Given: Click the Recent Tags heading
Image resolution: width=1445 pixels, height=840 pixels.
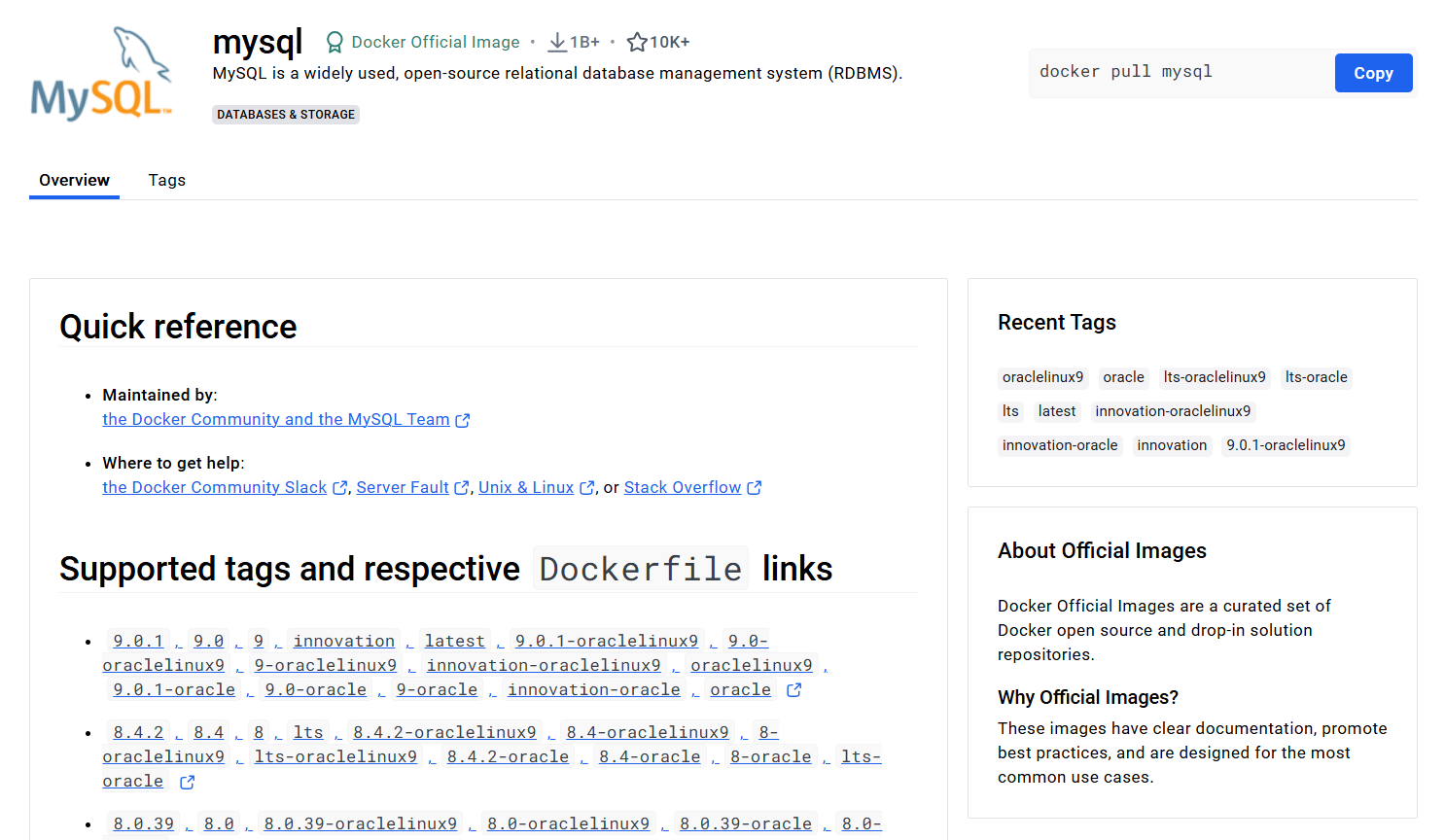Looking at the screenshot, I should [1057, 322].
